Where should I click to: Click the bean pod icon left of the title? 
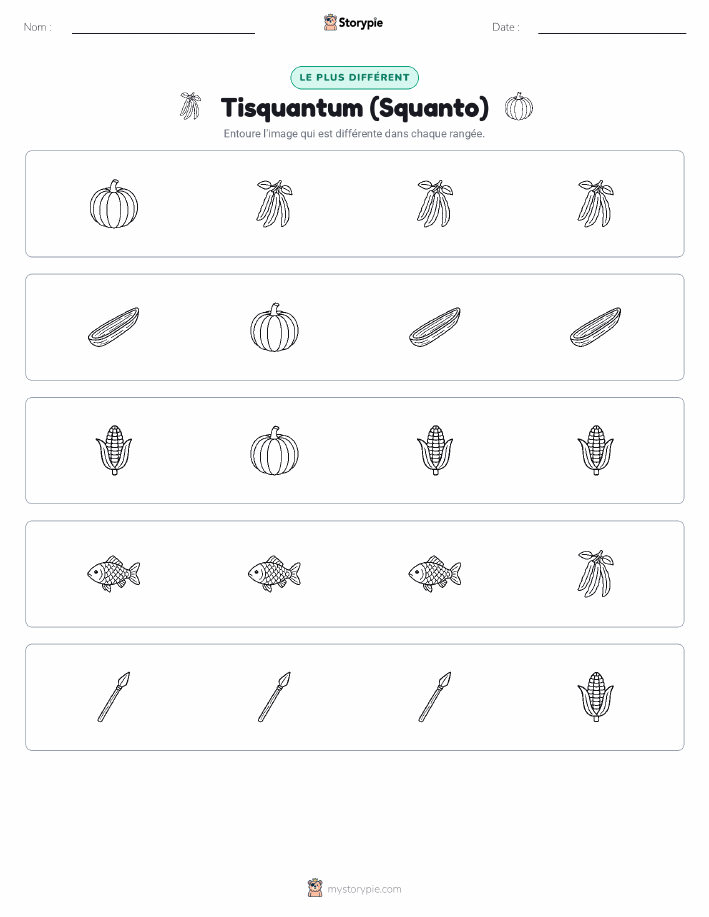point(190,106)
